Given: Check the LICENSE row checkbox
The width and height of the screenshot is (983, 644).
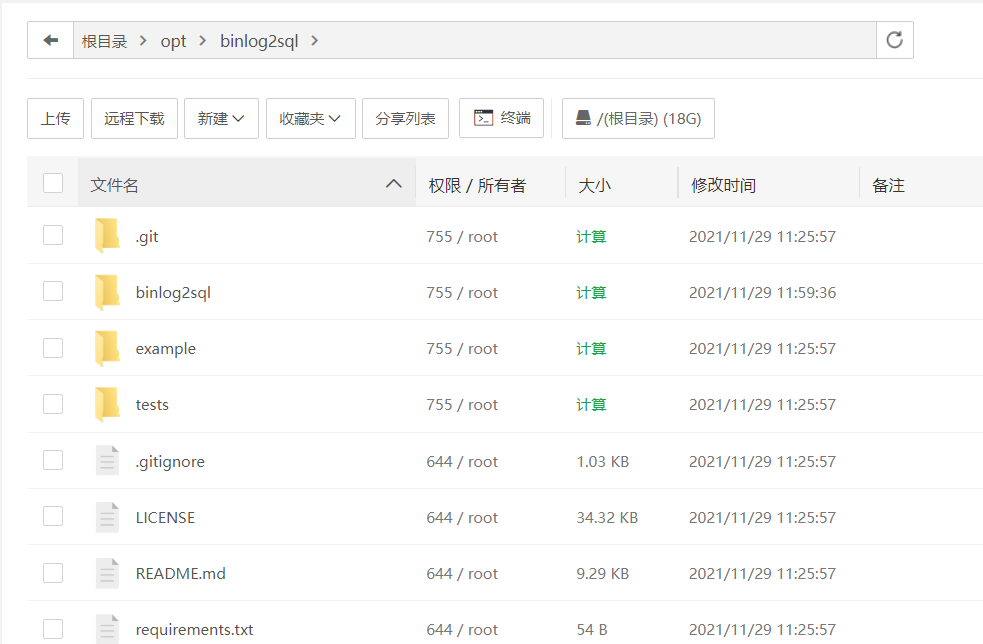Looking at the screenshot, I should [53, 516].
